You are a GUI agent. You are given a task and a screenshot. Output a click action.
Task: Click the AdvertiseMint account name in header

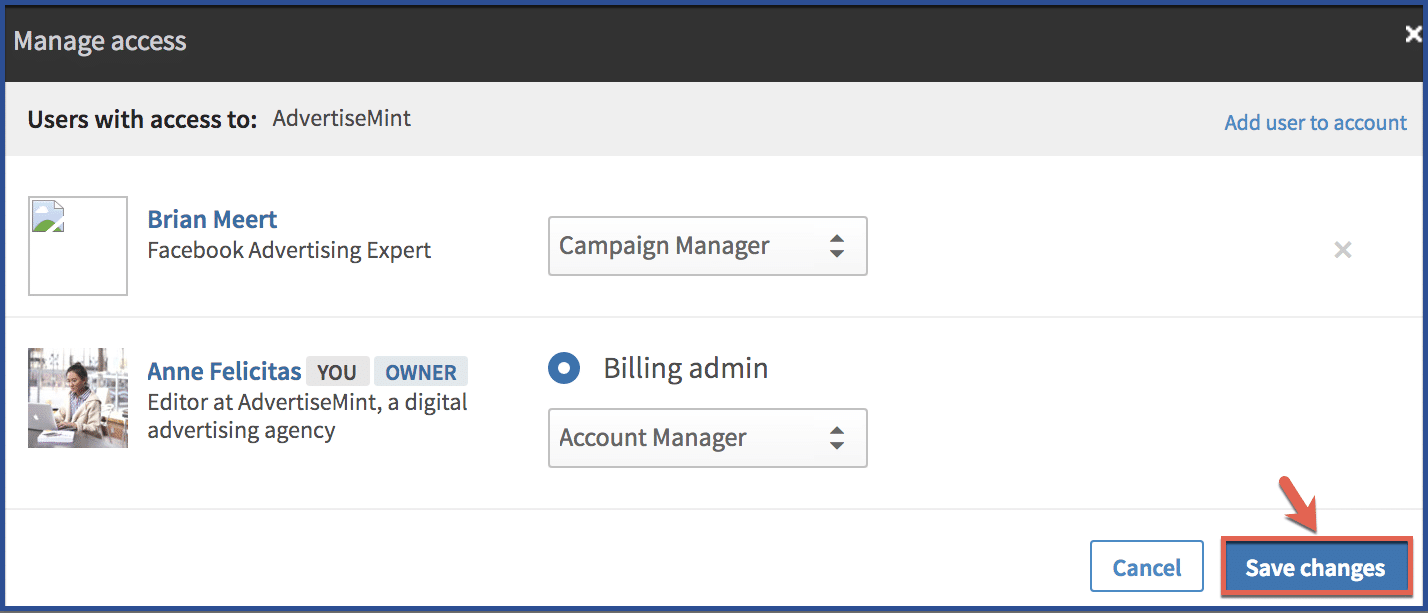click(342, 119)
